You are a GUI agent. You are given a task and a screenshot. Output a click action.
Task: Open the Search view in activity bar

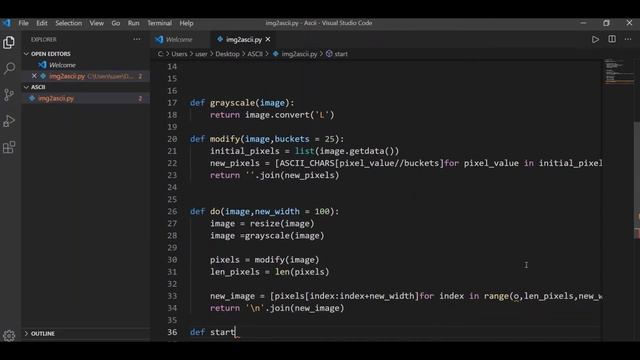(x=9, y=68)
